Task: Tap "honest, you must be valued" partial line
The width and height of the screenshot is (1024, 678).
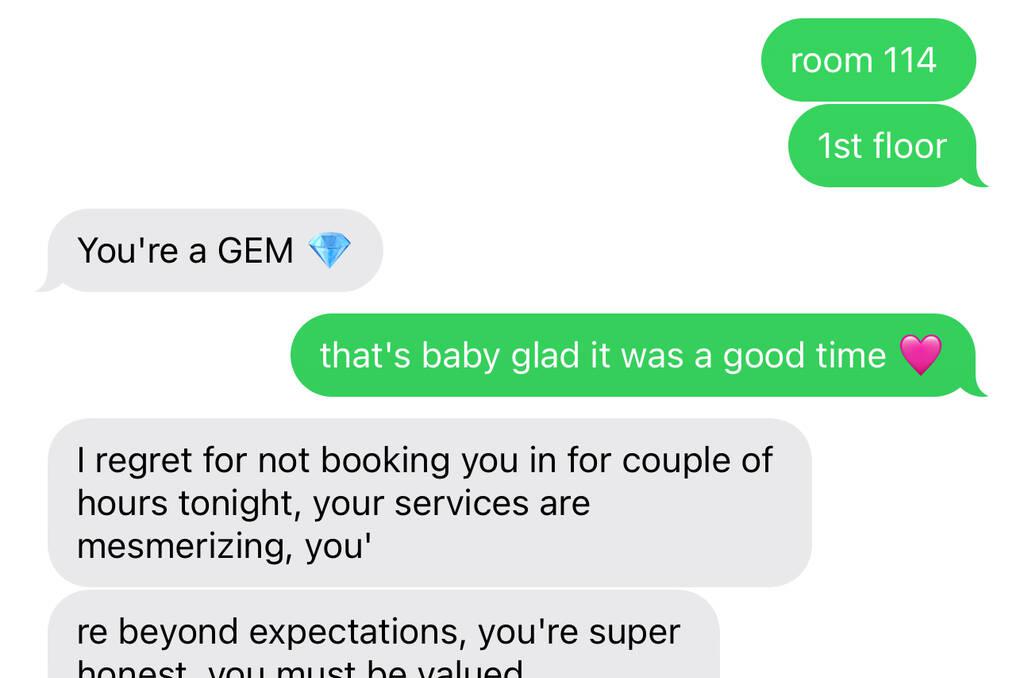Action: click(300, 668)
